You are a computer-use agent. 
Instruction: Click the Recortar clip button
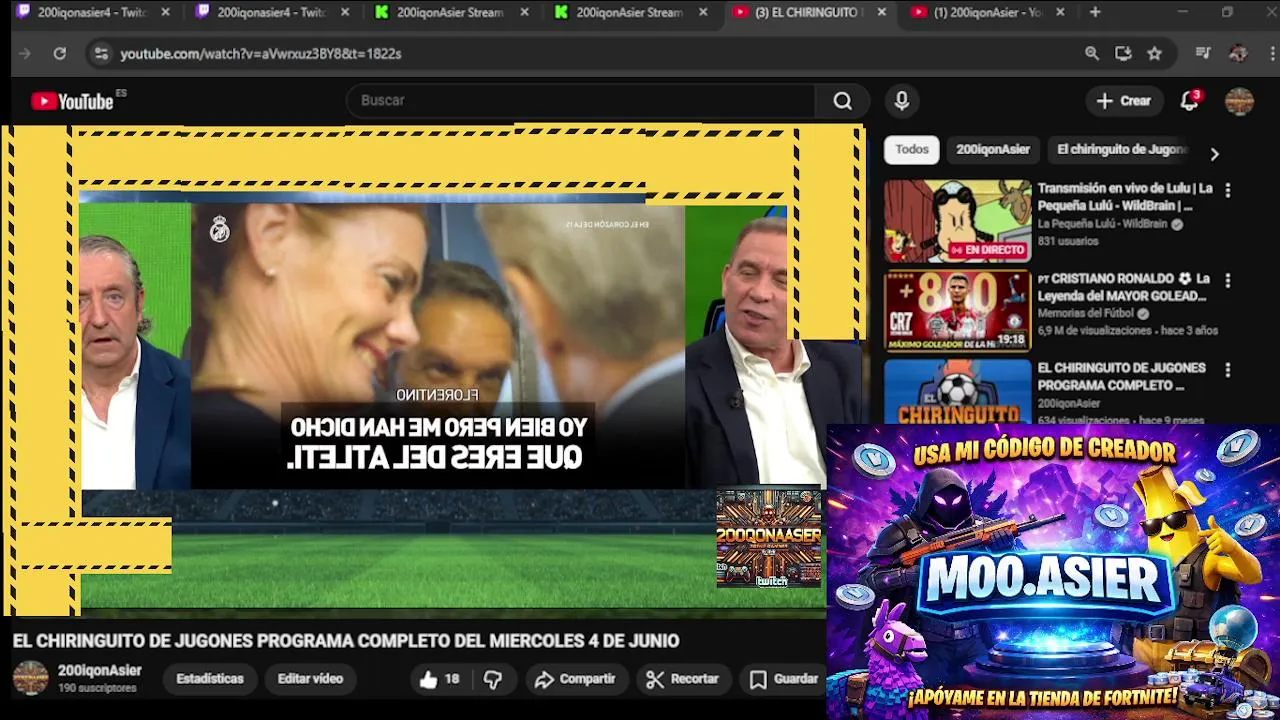pos(683,679)
